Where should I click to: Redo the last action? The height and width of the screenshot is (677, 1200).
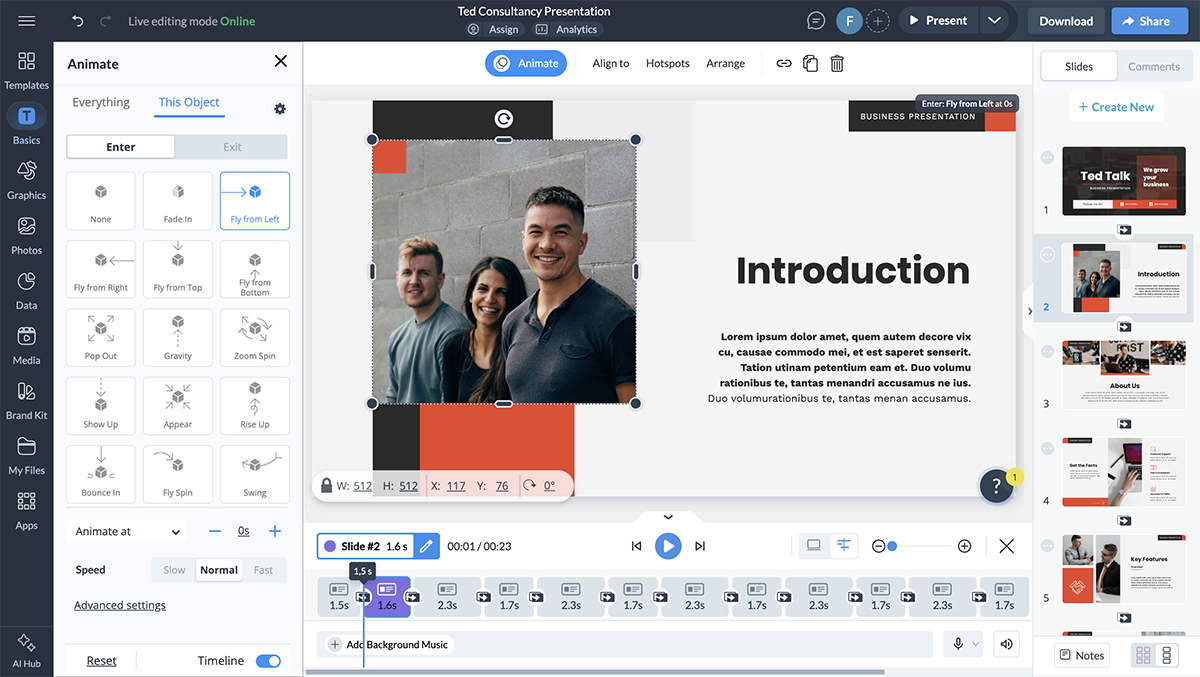click(108, 21)
